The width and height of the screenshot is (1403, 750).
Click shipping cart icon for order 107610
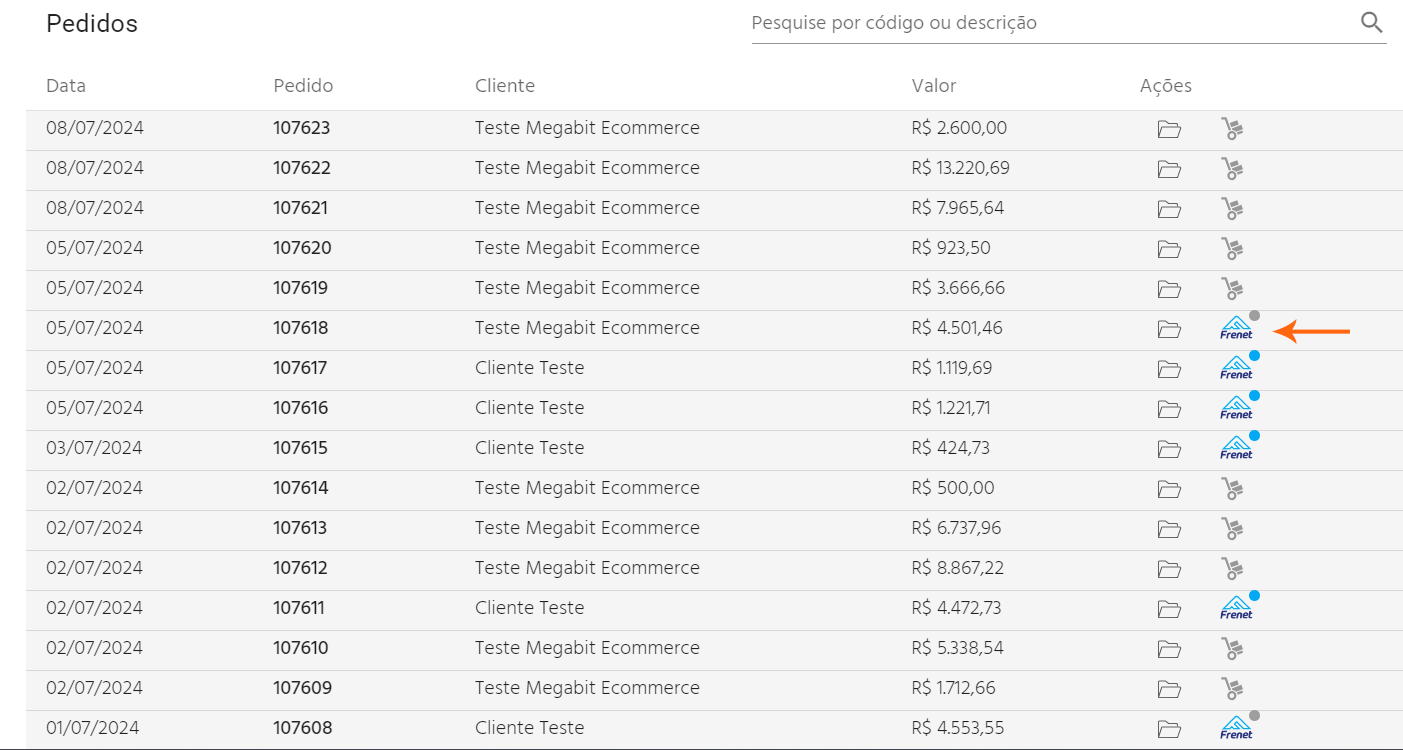pos(1232,649)
